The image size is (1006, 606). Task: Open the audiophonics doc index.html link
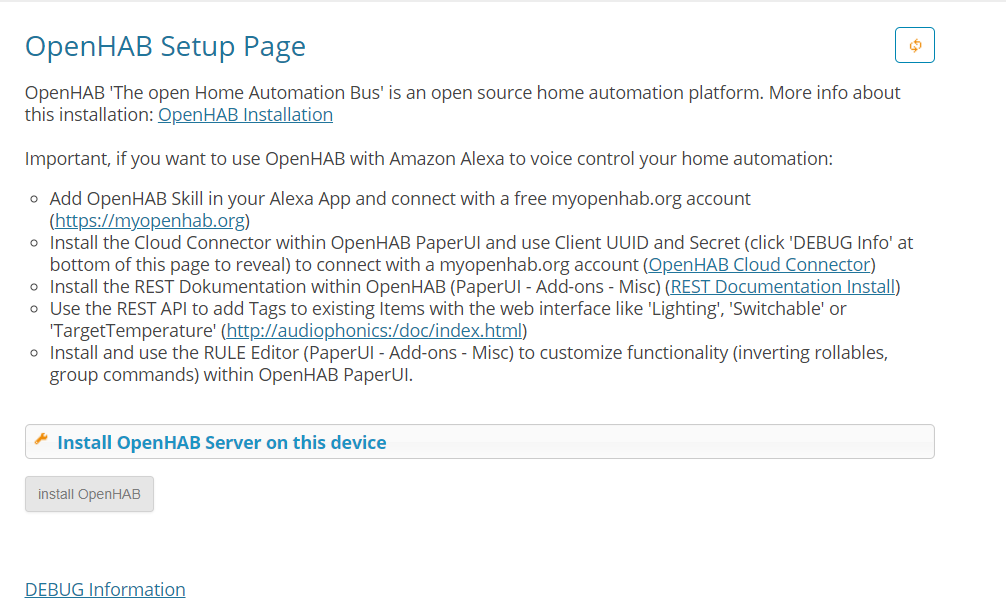click(x=374, y=331)
